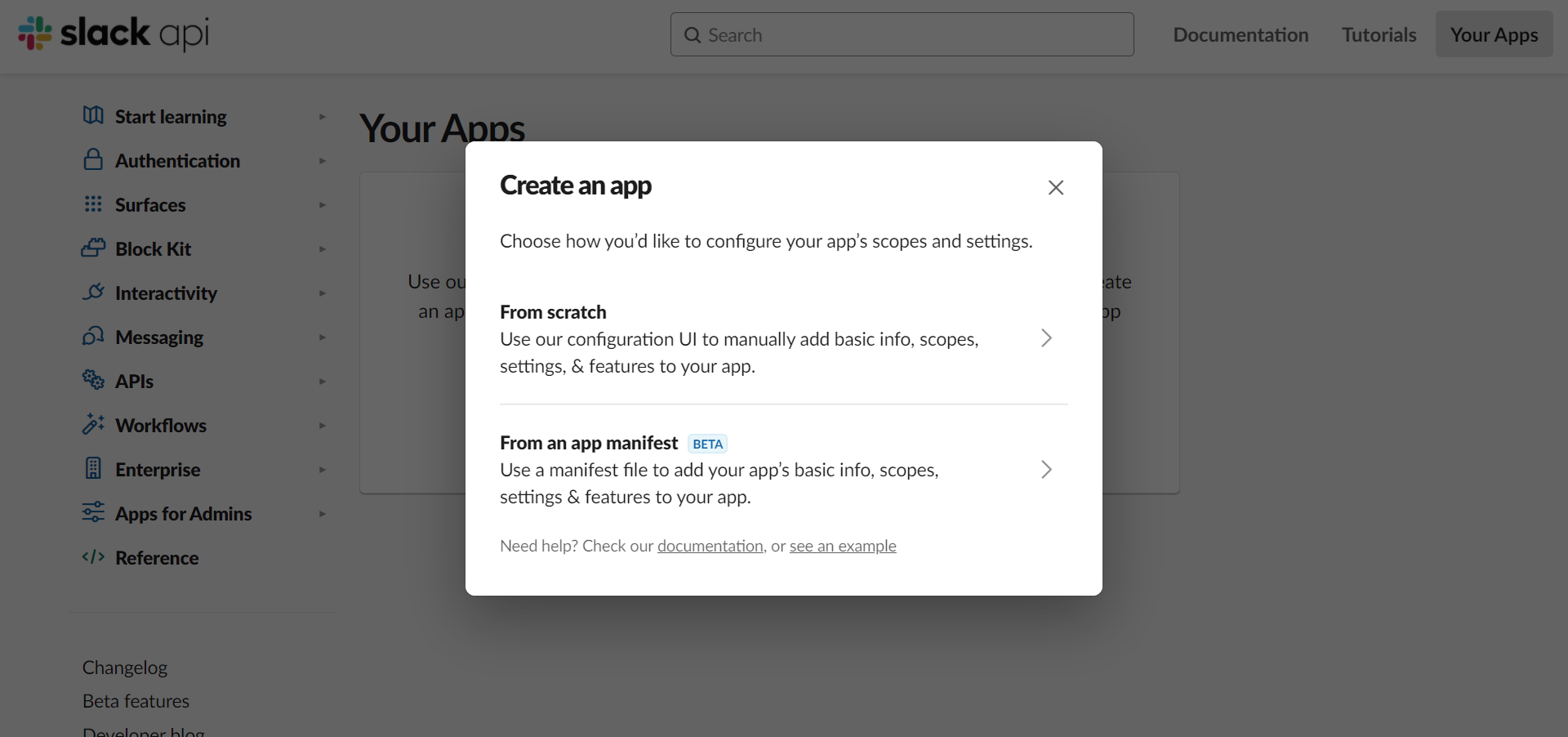Expand the APIs section arrow
The height and width of the screenshot is (737, 1568).
tap(323, 382)
